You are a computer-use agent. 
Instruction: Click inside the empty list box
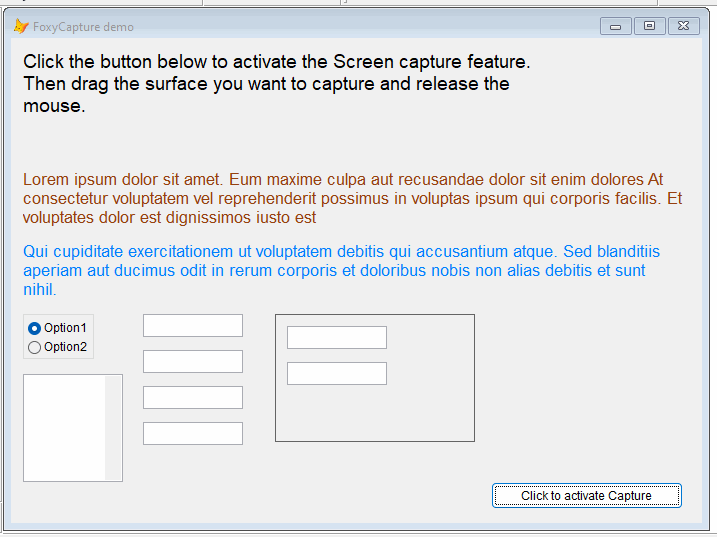[x=64, y=427]
